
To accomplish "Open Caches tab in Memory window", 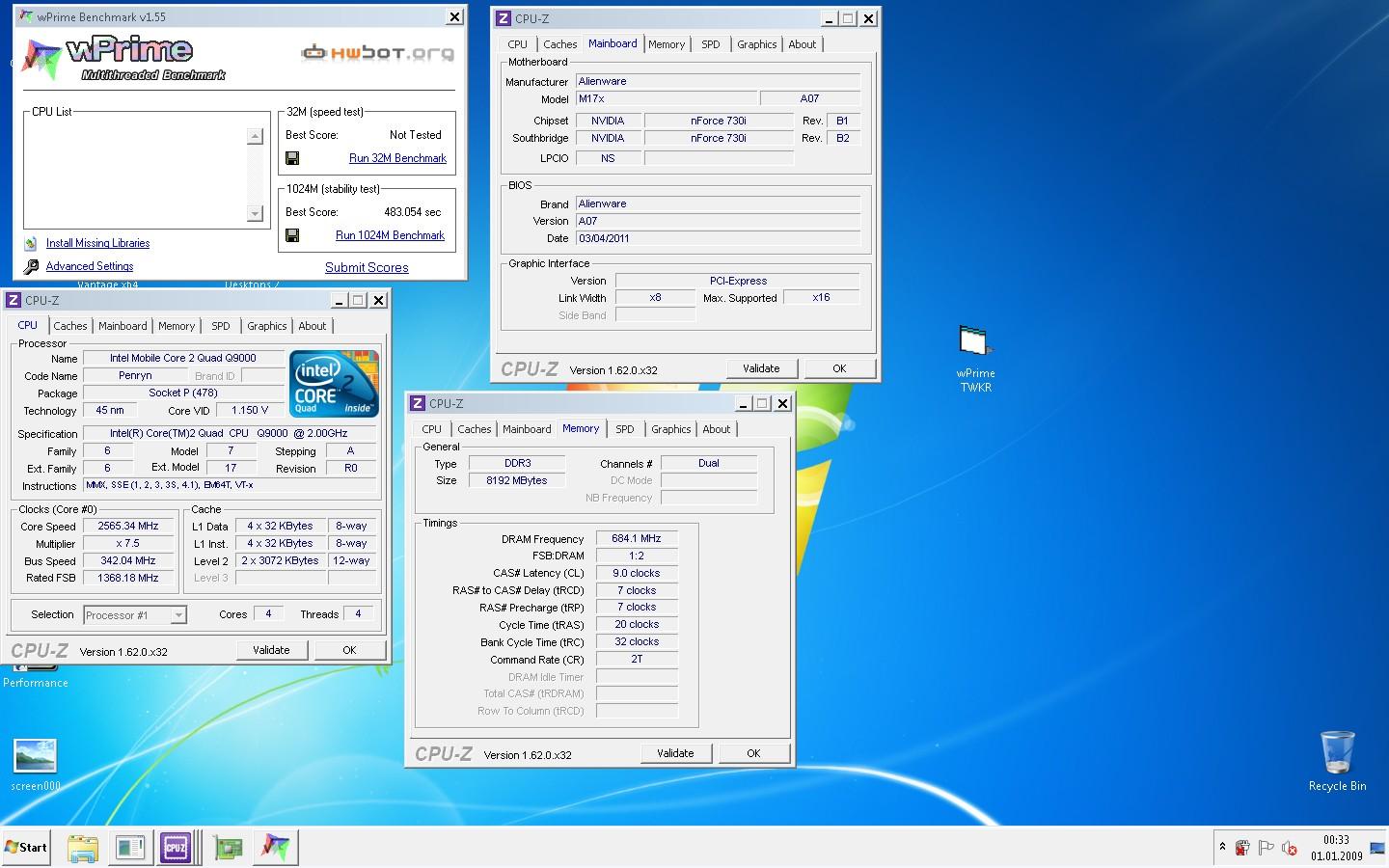I will point(475,429).
